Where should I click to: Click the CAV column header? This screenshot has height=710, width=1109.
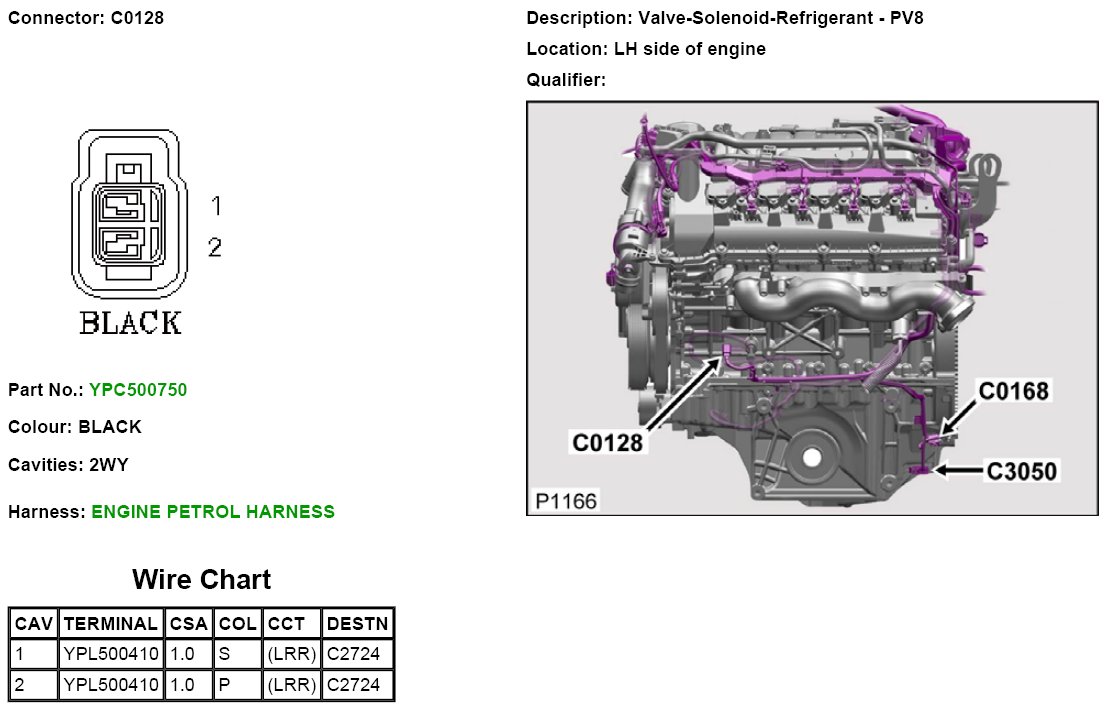coord(33,624)
